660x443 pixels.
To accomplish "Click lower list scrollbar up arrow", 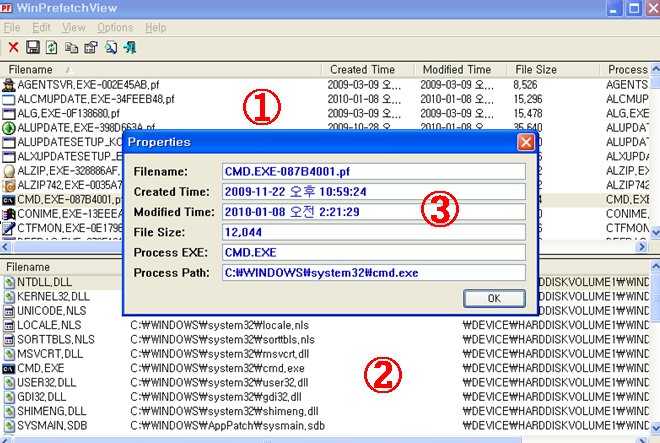I will [655, 266].
